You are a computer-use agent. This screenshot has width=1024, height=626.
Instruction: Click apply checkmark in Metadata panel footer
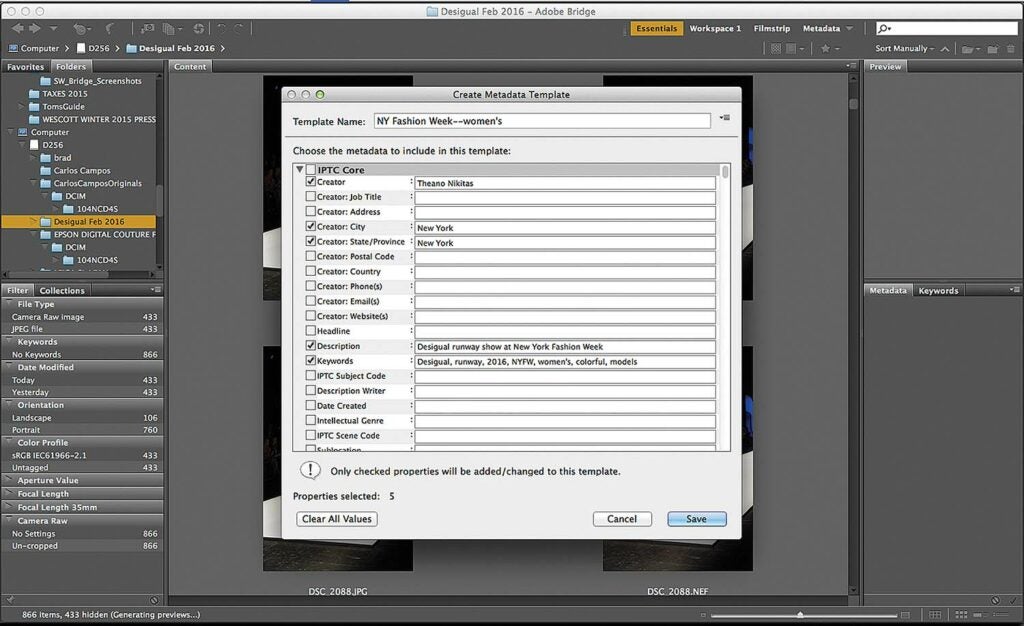tap(1013, 600)
